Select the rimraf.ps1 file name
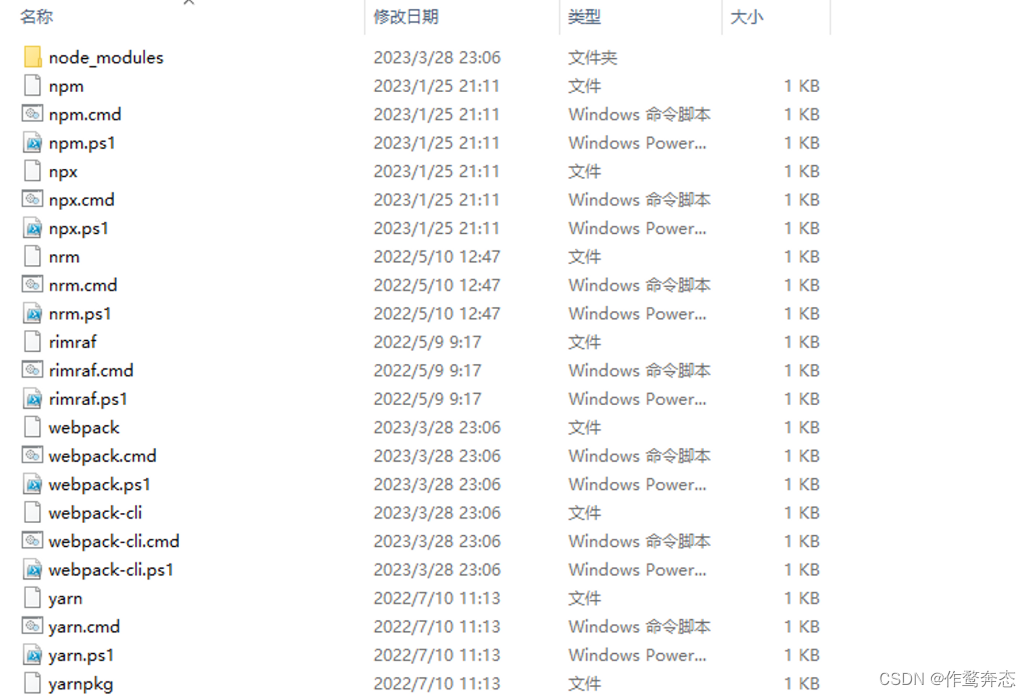This screenshot has height=697, width=1031. (x=88, y=399)
